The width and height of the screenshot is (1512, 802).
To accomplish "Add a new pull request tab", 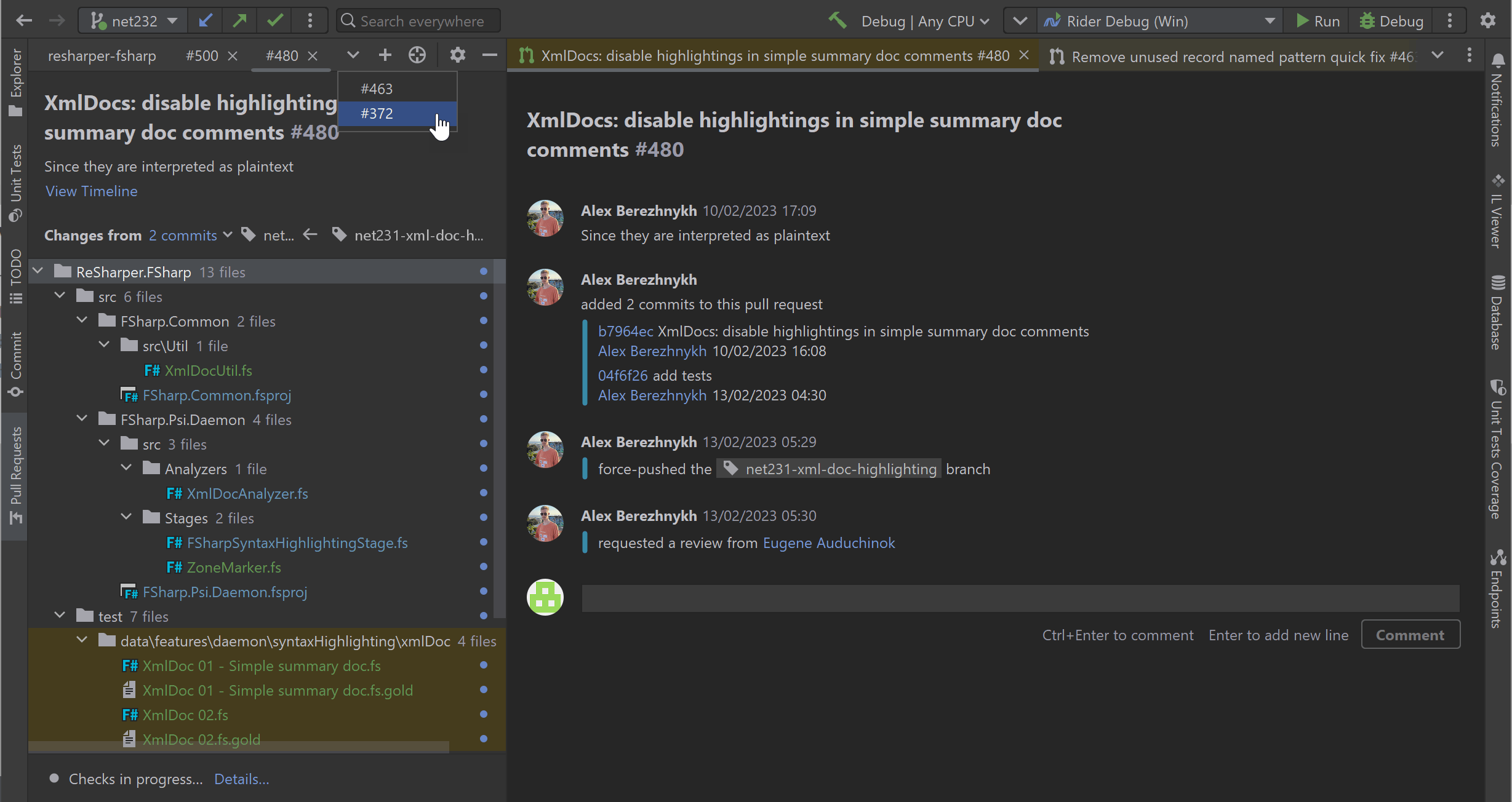I will pos(385,55).
